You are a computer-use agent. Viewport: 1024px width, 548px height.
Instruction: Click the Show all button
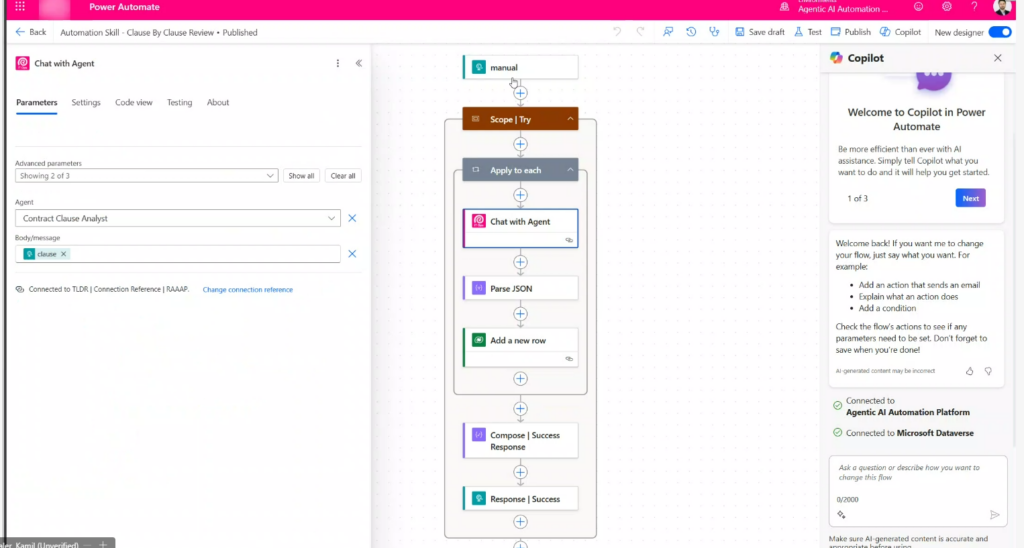tap(301, 176)
